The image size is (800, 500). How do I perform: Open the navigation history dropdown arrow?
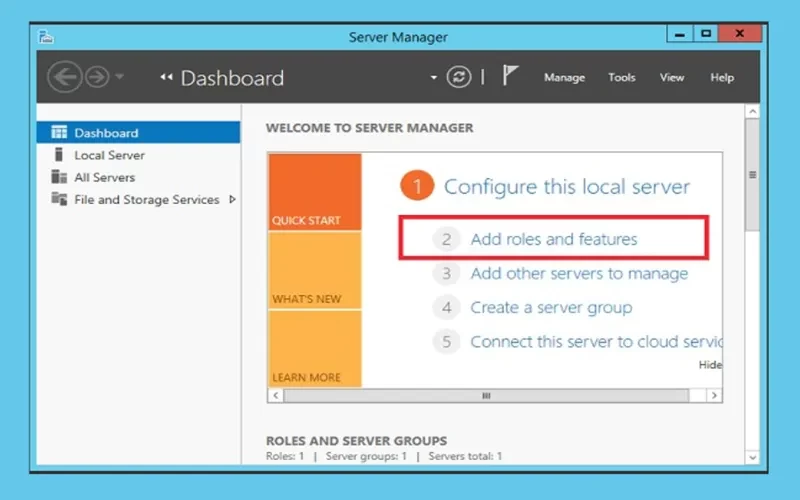click(119, 77)
